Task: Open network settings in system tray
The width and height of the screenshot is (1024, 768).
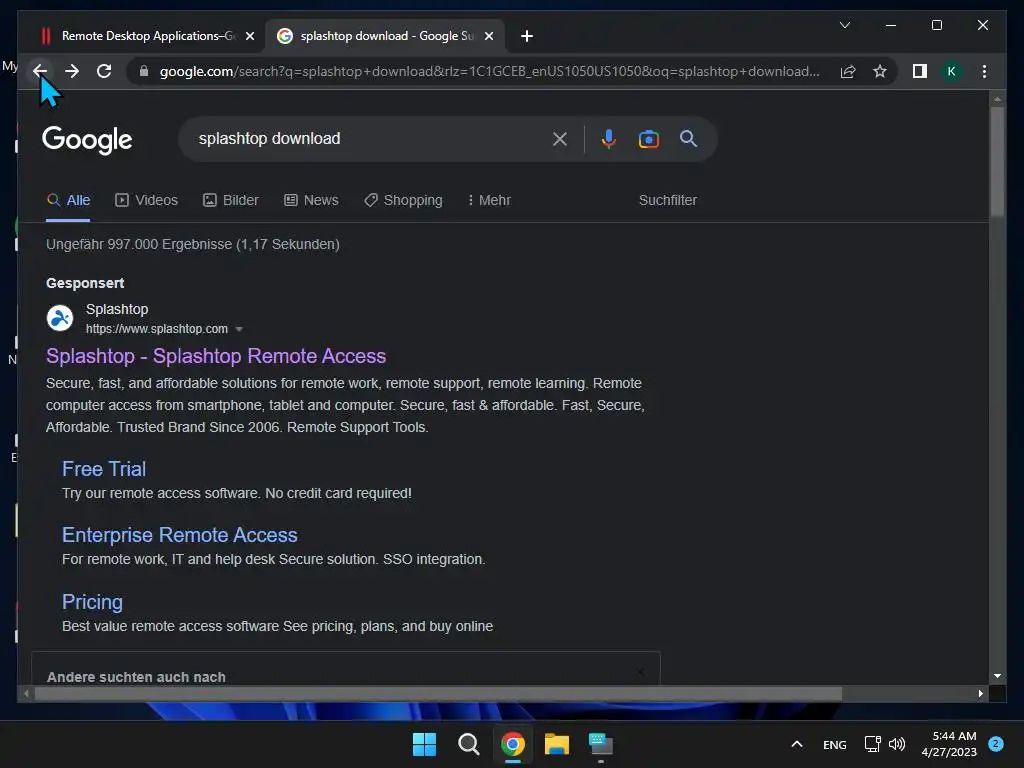Action: point(872,744)
